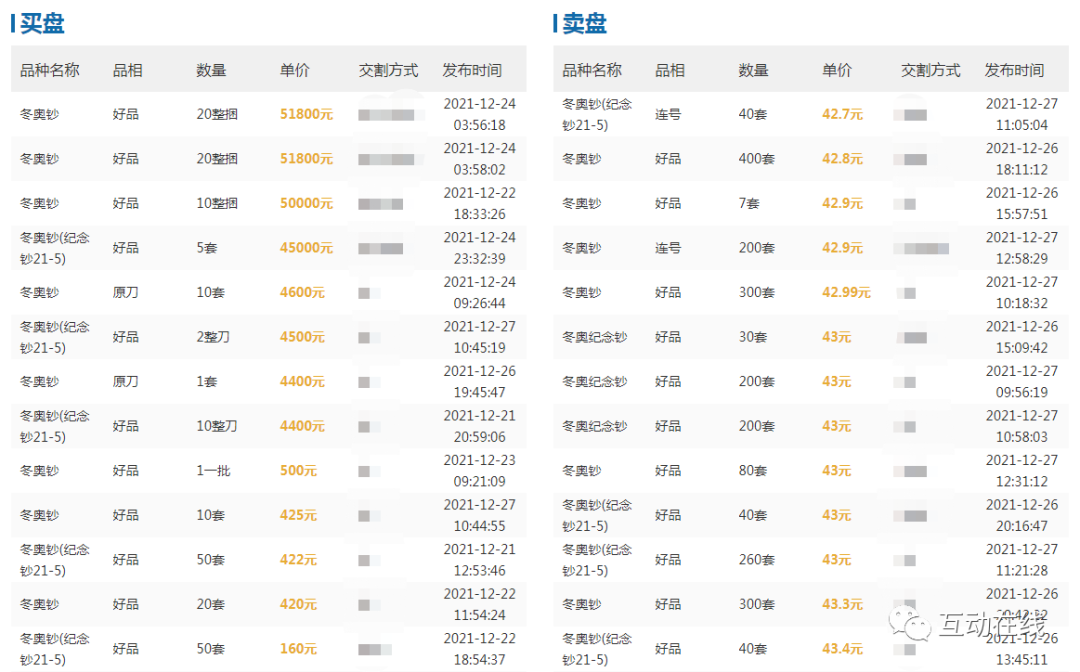Click timestamp 2021-12-27 10:58:03
This screenshot has height=672, width=1080.
[1021, 426]
